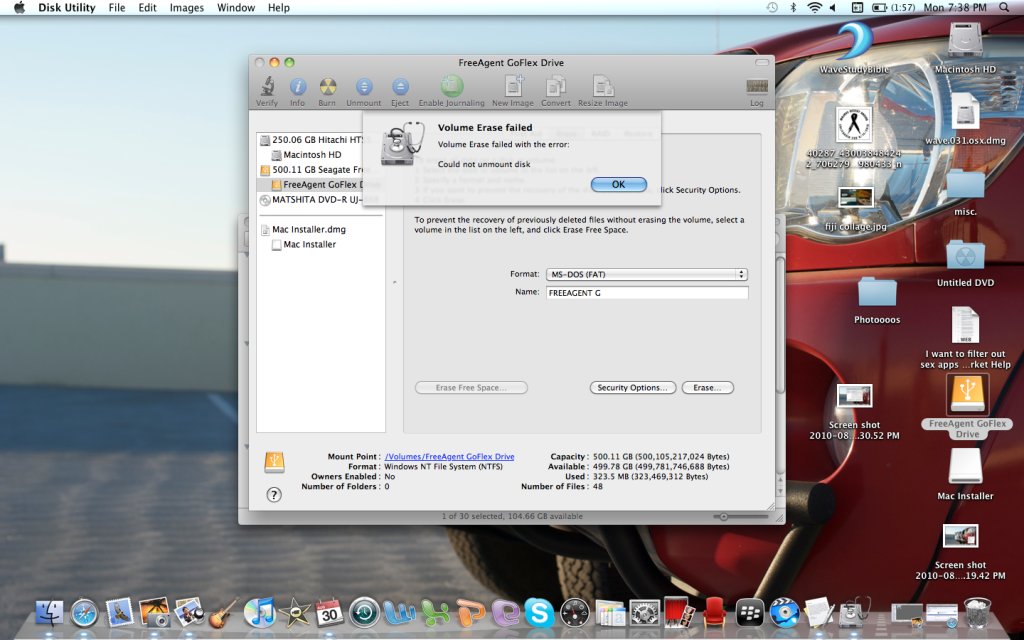Dismiss the Volume Erase failed dialog with OK

(618, 185)
